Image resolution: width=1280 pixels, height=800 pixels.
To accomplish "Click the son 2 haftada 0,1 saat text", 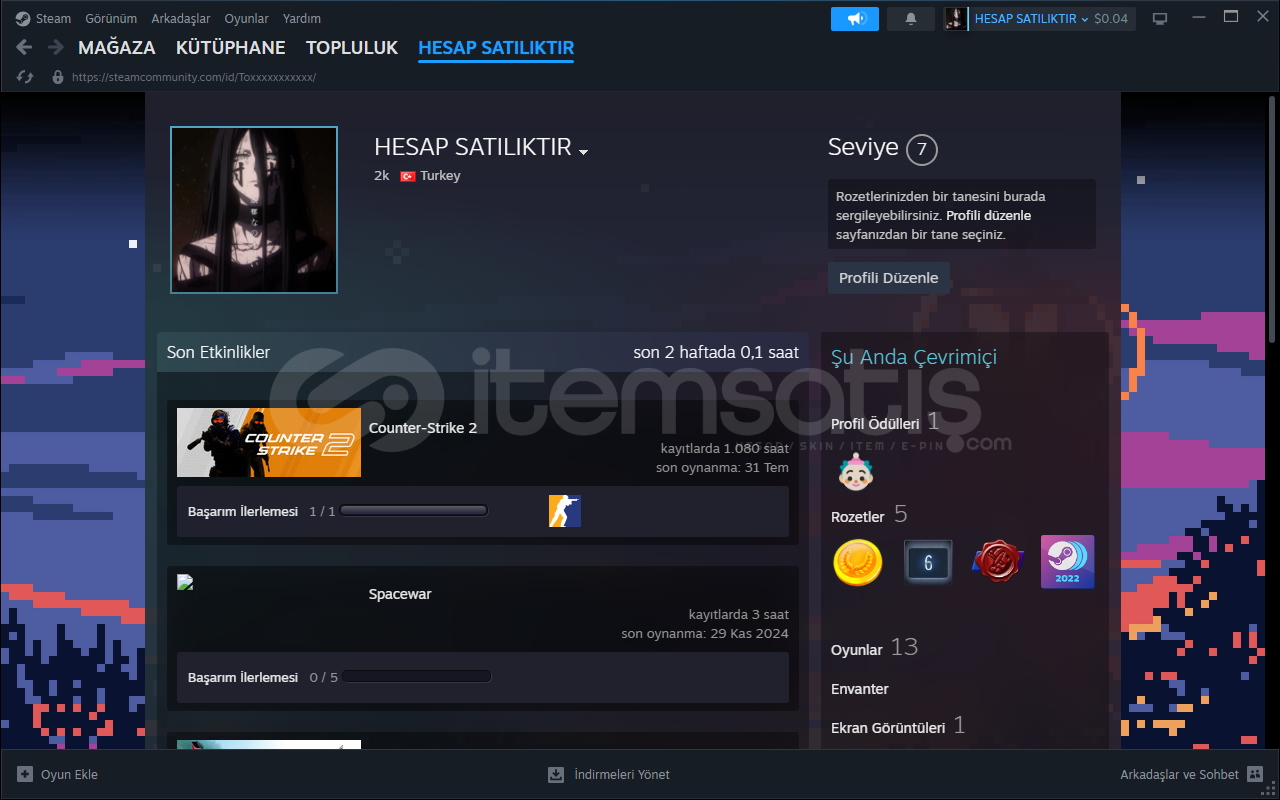I will (716, 352).
